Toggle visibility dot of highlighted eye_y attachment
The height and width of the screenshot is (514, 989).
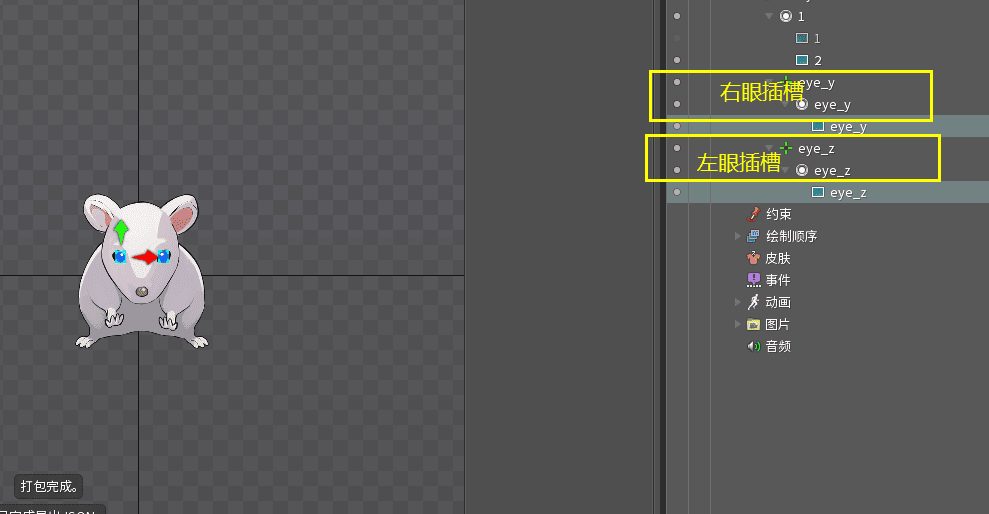click(677, 126)
